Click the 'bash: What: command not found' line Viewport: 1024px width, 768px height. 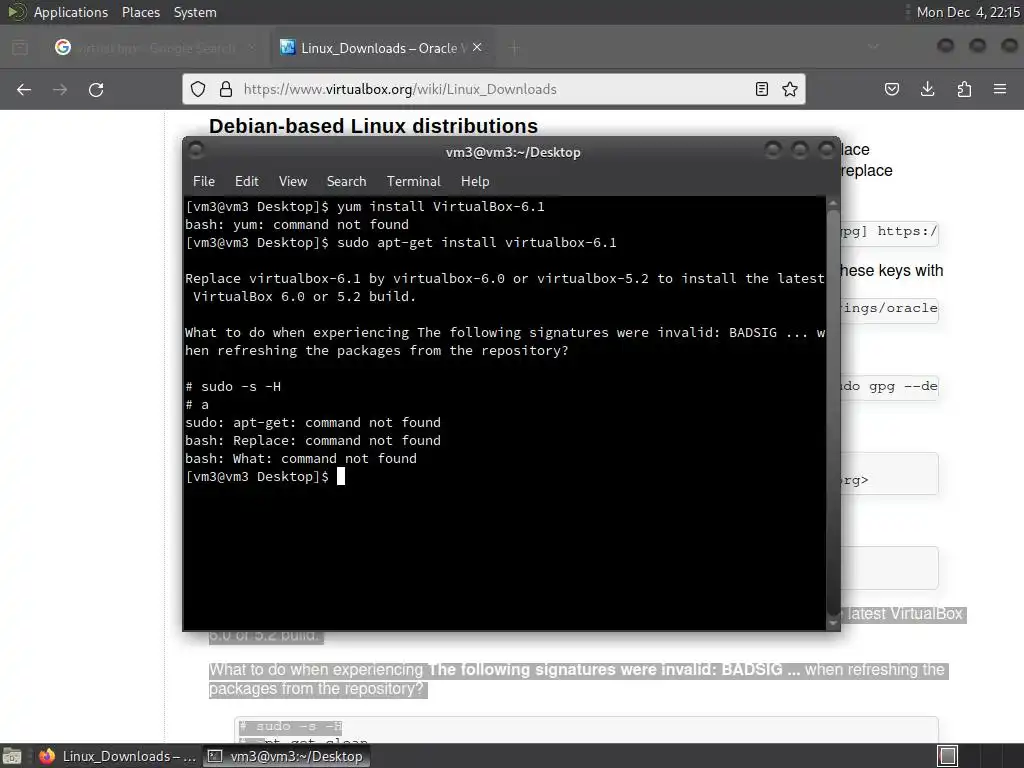point(300,458)
